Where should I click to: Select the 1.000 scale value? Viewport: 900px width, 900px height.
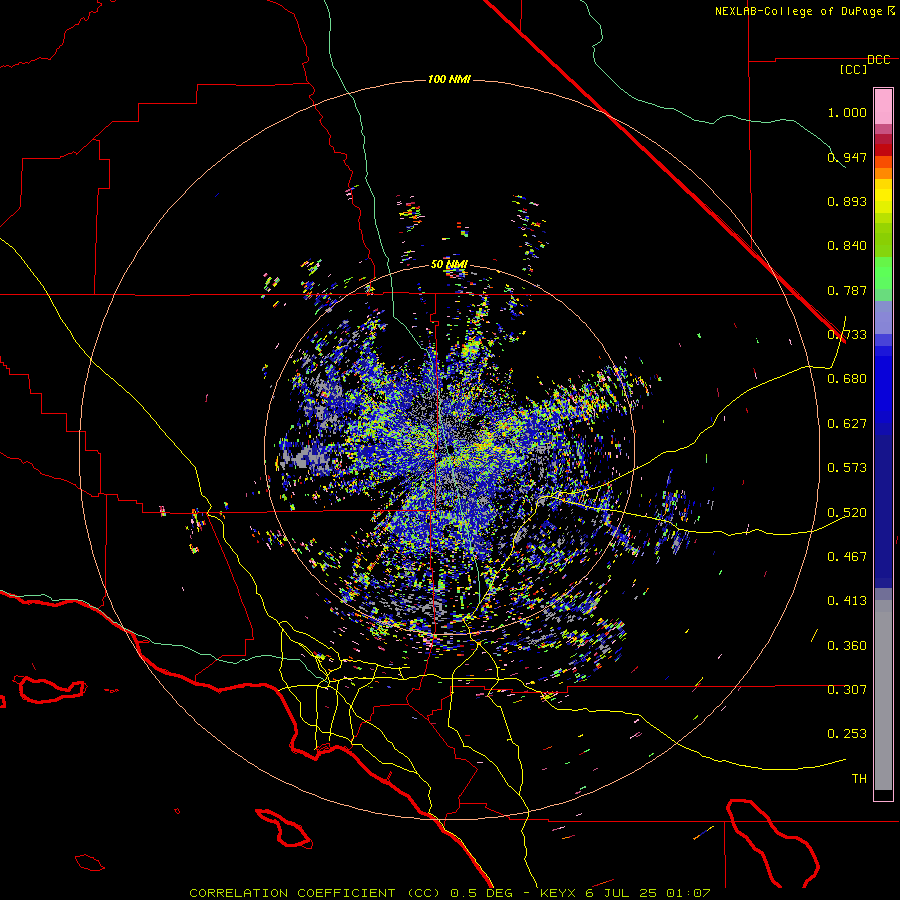pos(847,112)
